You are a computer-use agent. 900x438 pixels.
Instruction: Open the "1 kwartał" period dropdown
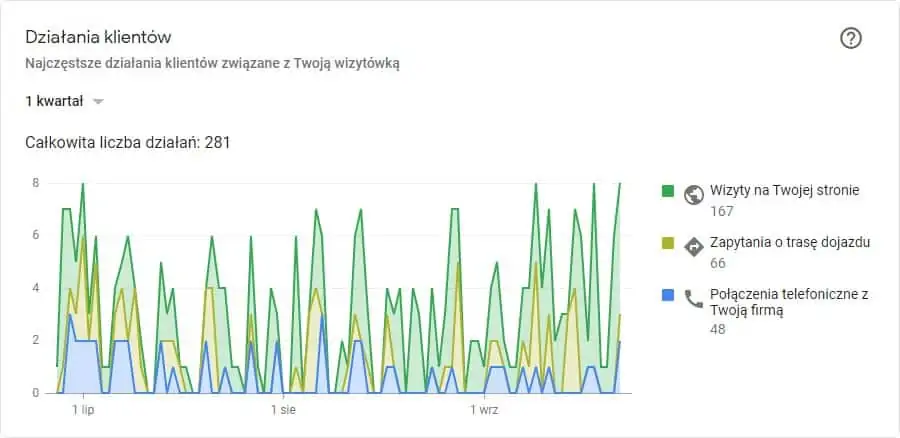(64, 102)
